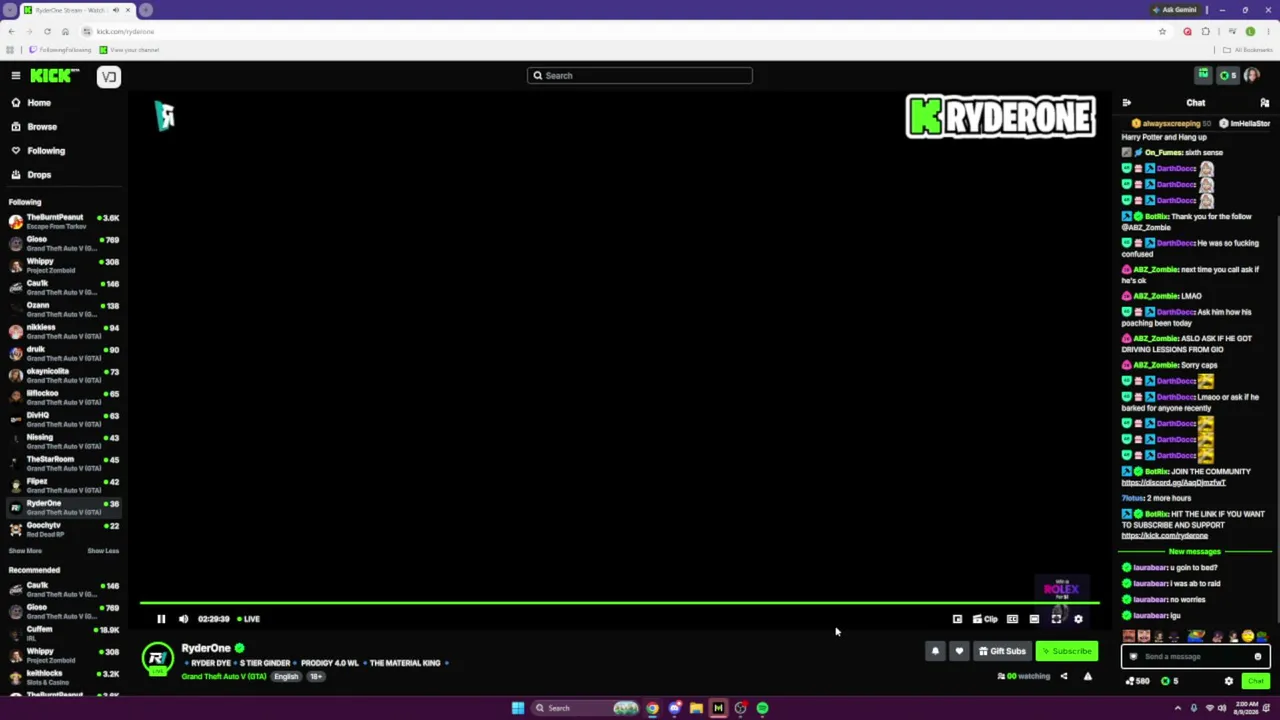The image size is (1280, 720).
Task: Report the stream with the warning icon
Action: pyautogui.click(x=1088, y=677)
